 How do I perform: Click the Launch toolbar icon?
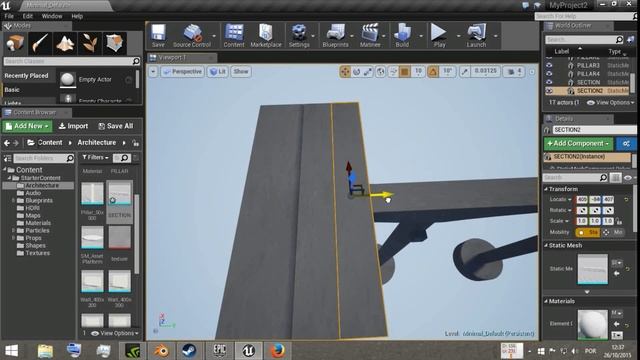(476, 36)
